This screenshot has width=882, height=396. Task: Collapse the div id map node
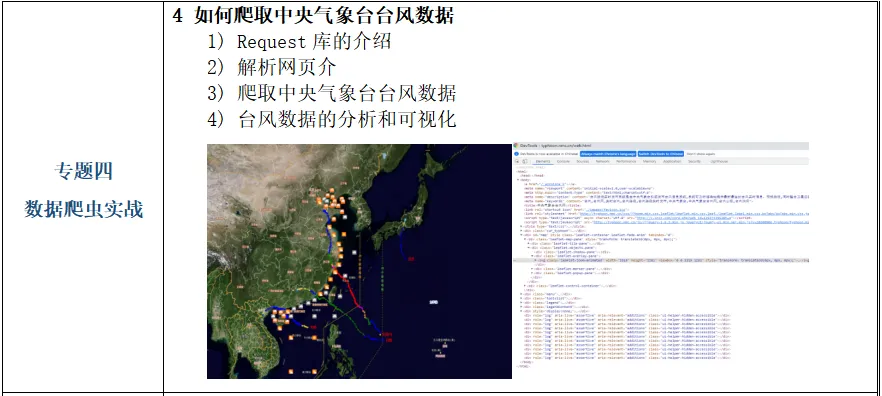pyautogui.click(x=521, y=235)
